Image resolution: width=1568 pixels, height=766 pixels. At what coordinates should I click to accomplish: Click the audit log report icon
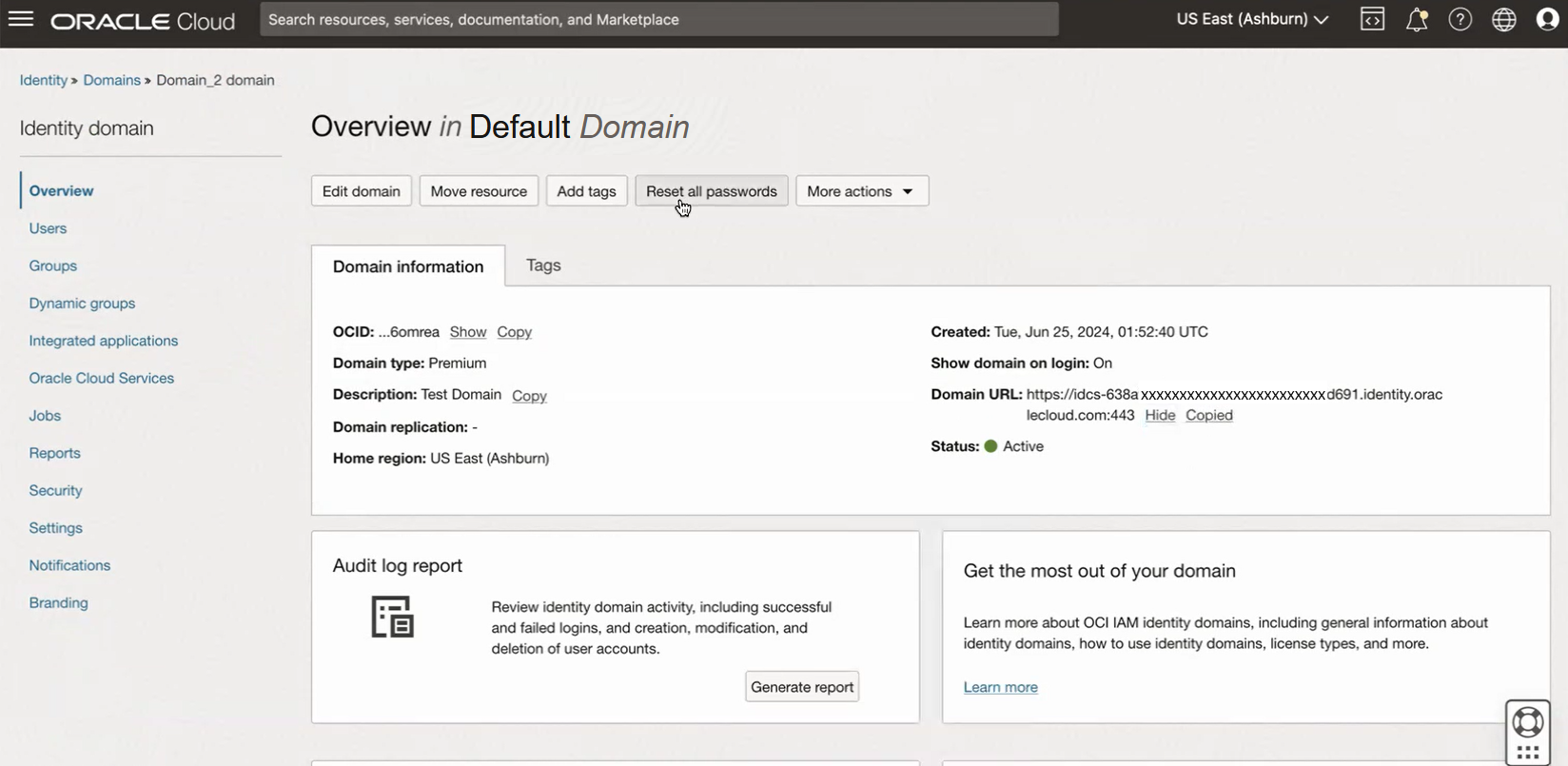click(x=392, y=617)
